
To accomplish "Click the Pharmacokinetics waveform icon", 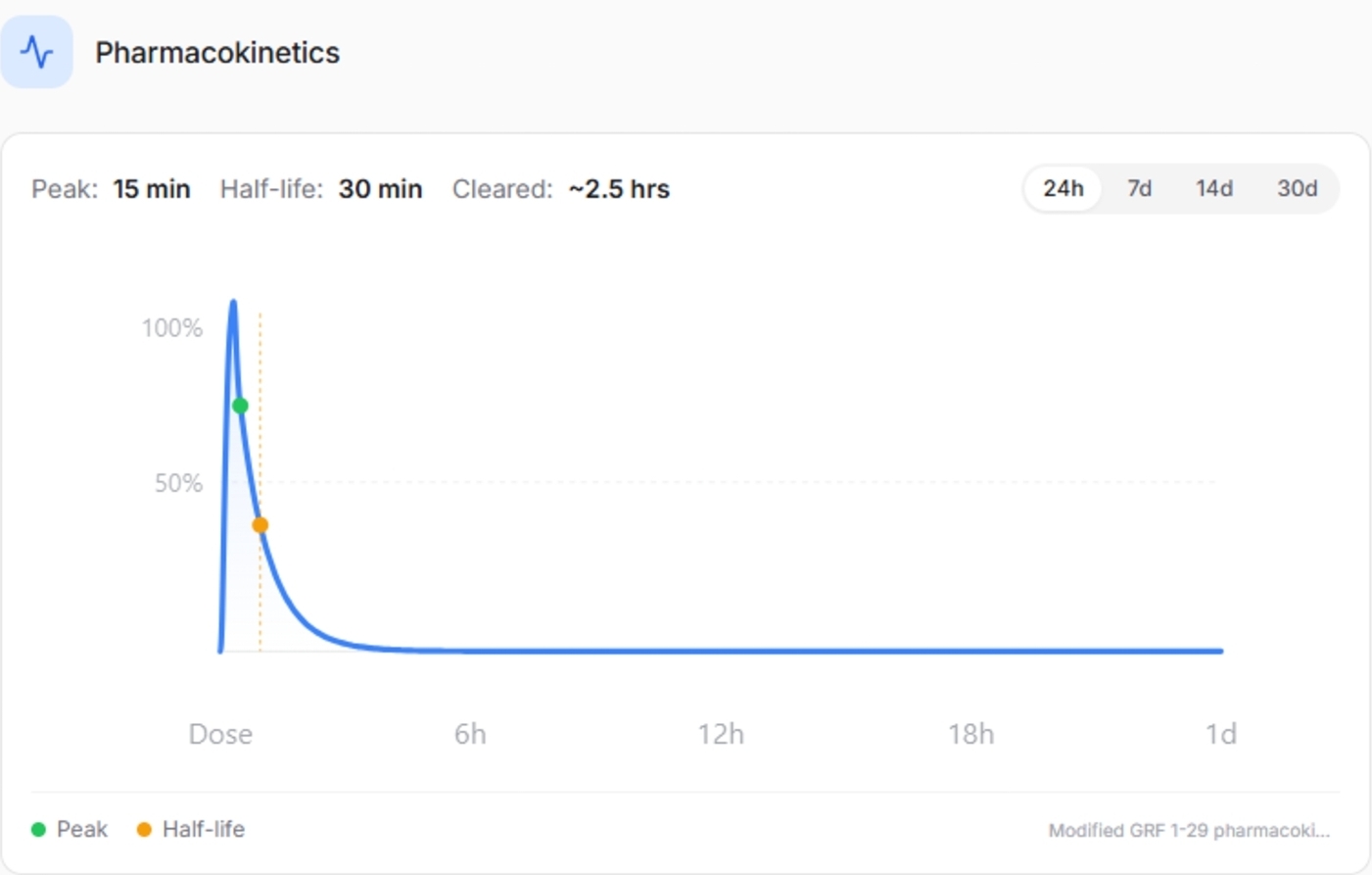I will pyautogui.click(x=36, y=52).
